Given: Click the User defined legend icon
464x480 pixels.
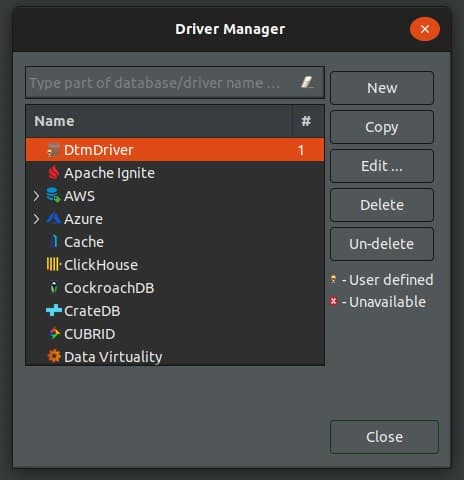Looking at the screenshot, I should coord(333,279).
